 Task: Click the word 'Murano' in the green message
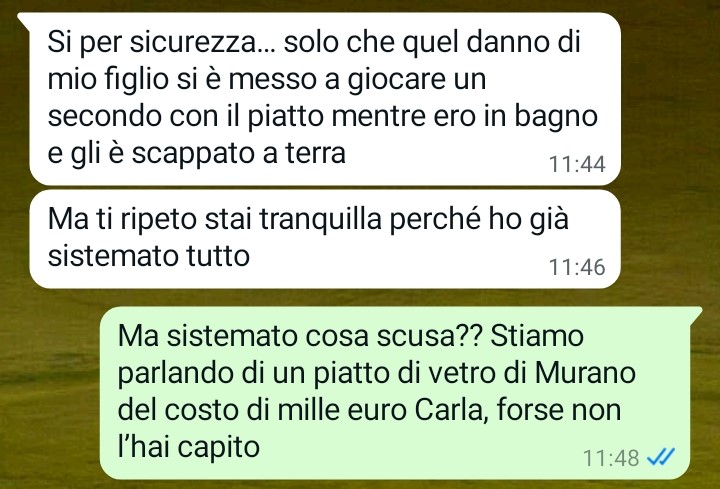tap(585, 372)
